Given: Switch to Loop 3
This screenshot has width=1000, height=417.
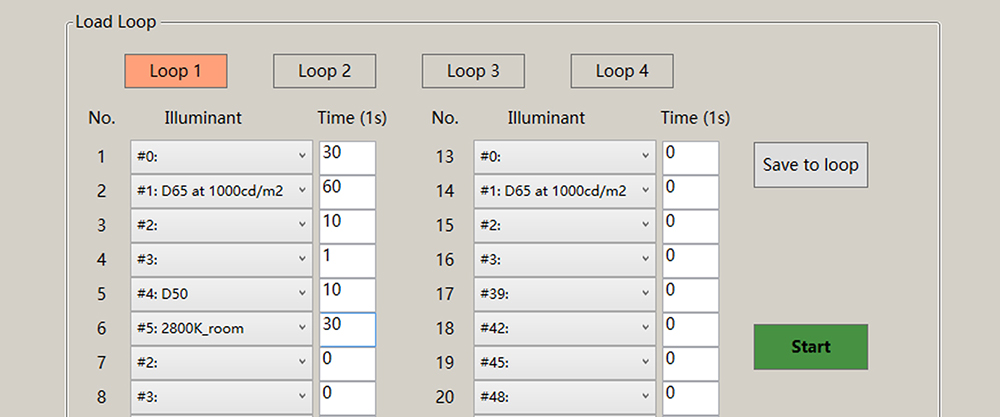Looking at the screenshot, I should [473, 71].
